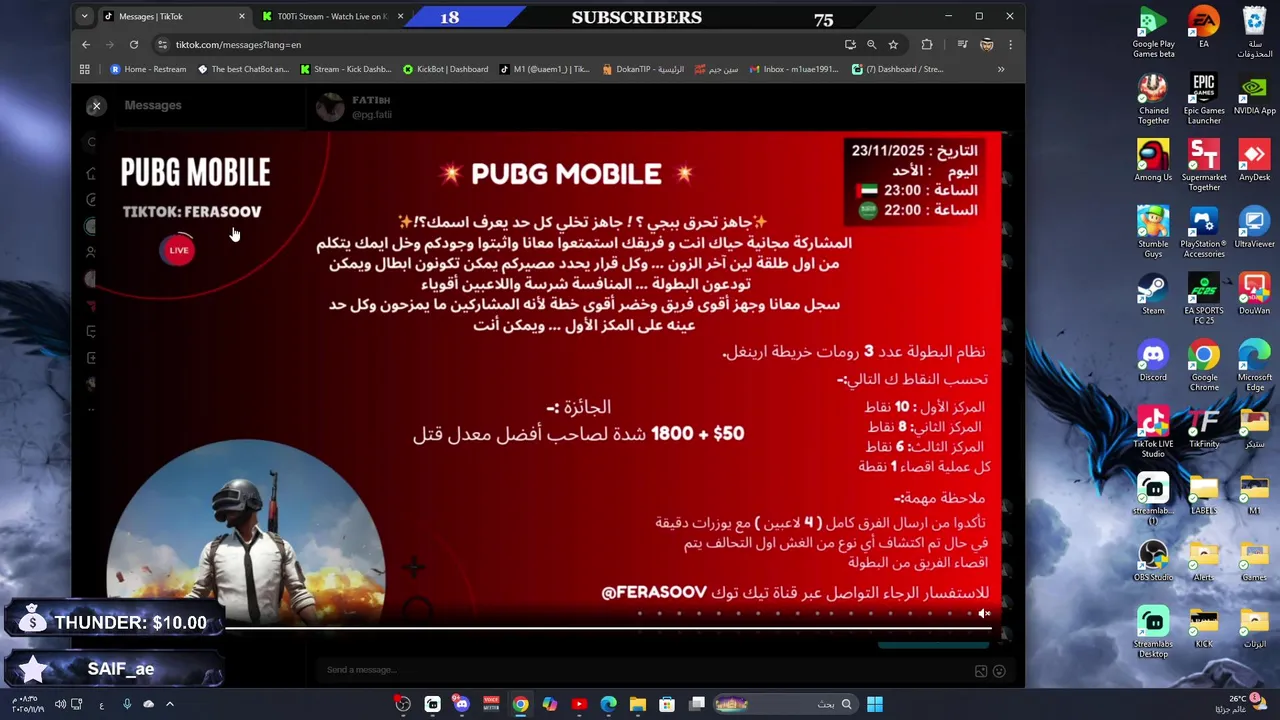Go forward in Chrome

point(109,44)
